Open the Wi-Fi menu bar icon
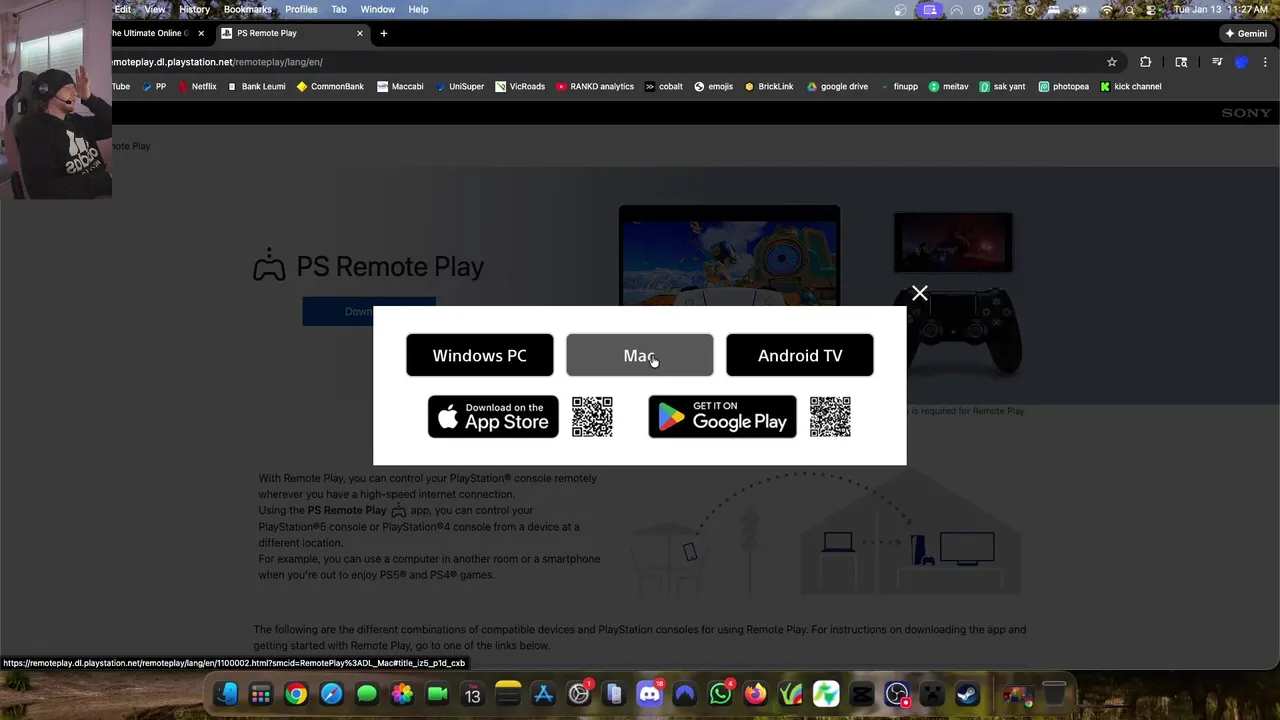The image size is (1280, 720). (1106, 10)
